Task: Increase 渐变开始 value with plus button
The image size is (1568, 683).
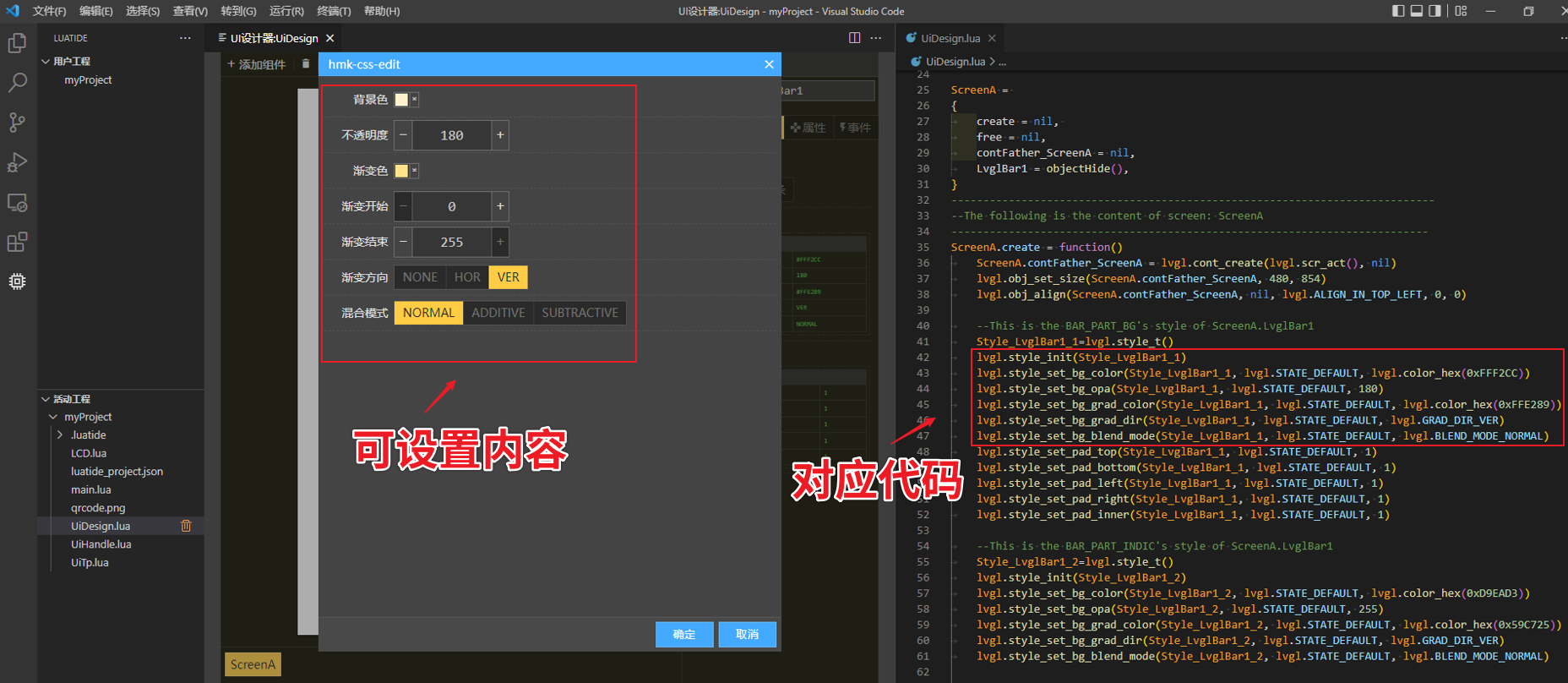Action: (x=500, y=206)
